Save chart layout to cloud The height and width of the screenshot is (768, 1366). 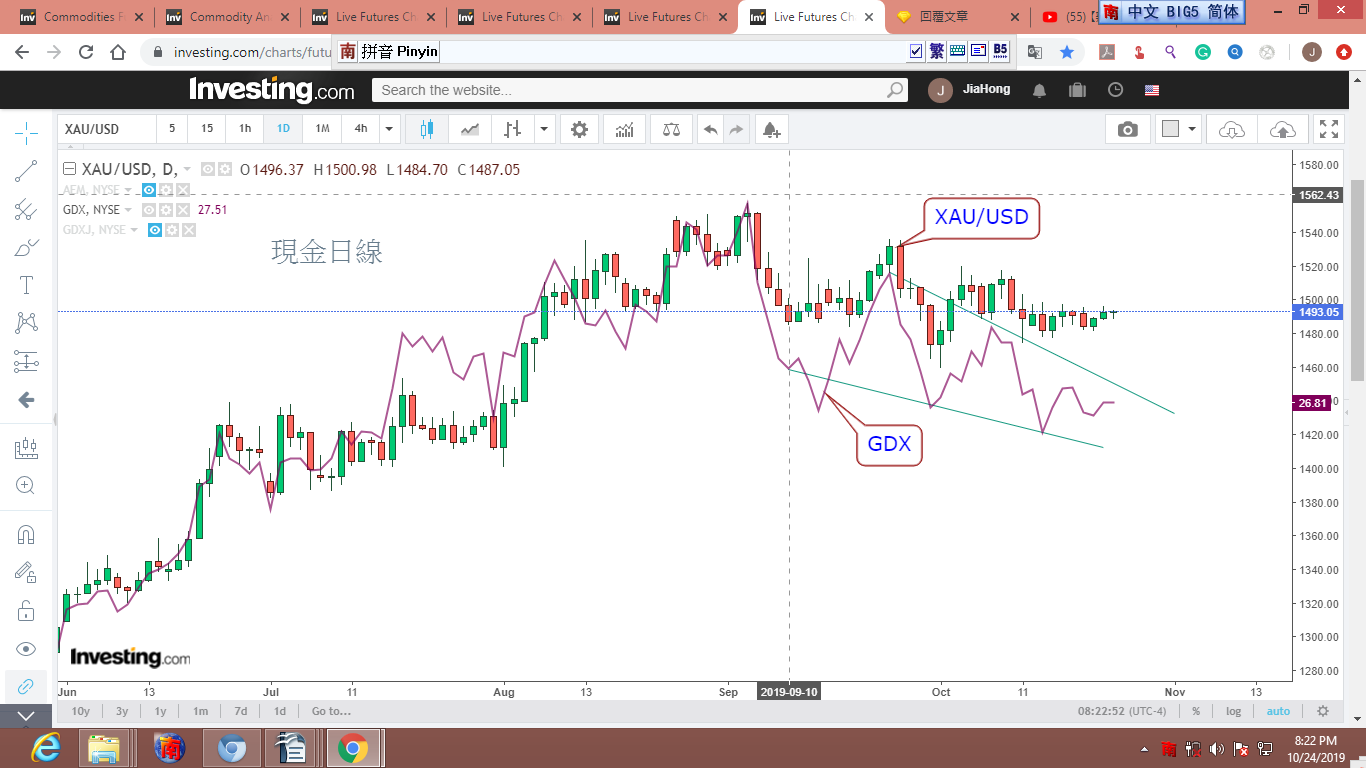click(x=1282, y=129)
